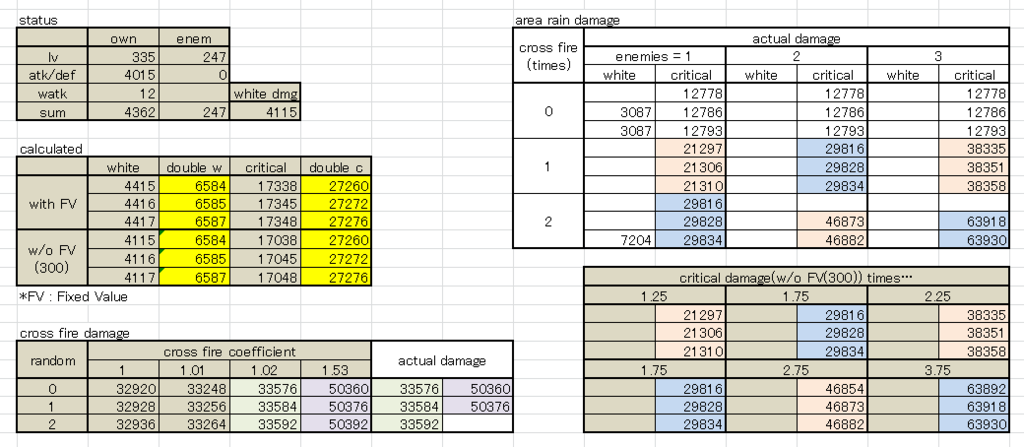Viewport: 1024px width, 447px height.
Task: Click the "critical damage(w/o FV(300)) times…" header
Action: [795, 277]
